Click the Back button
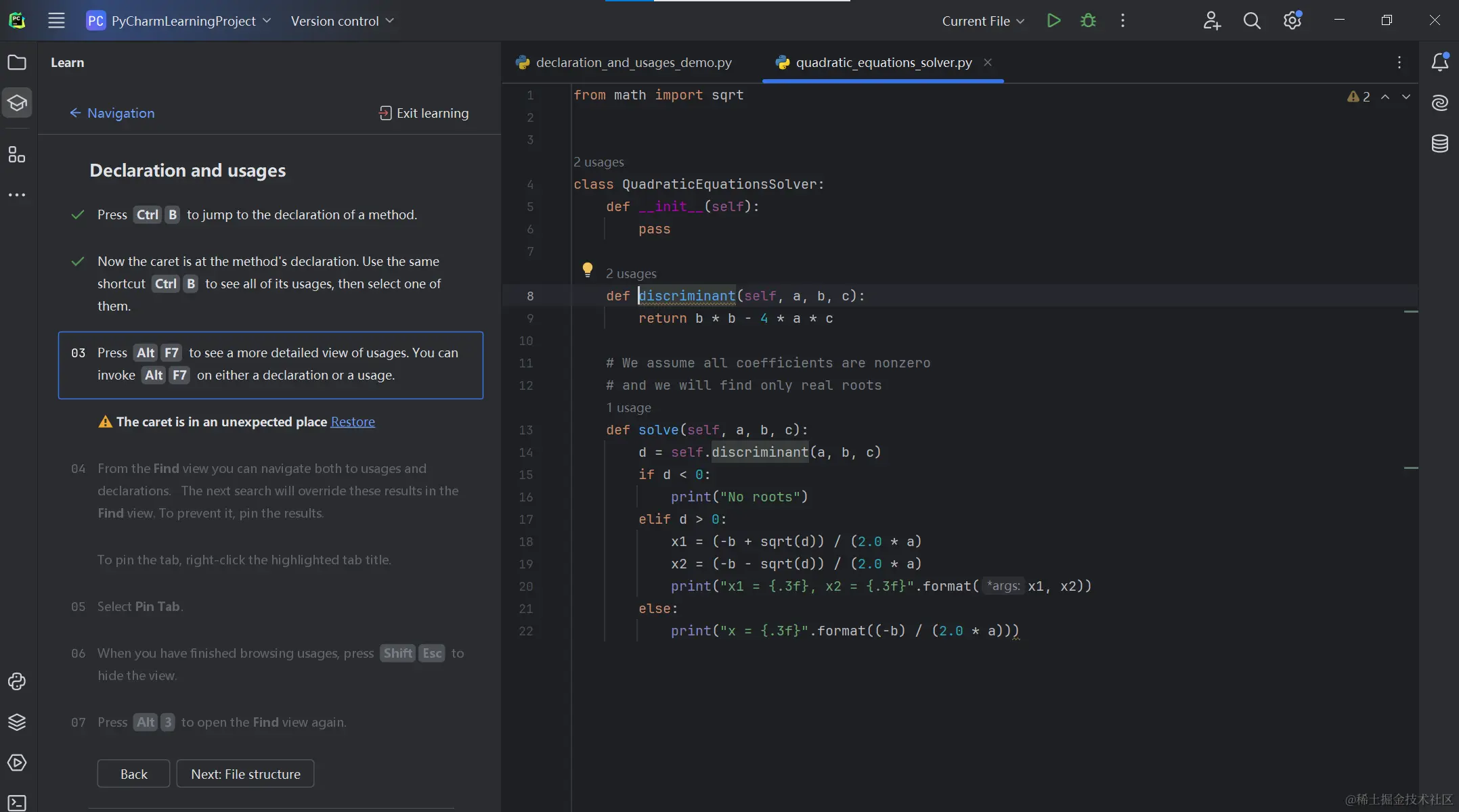 click(x=133, y=773)
